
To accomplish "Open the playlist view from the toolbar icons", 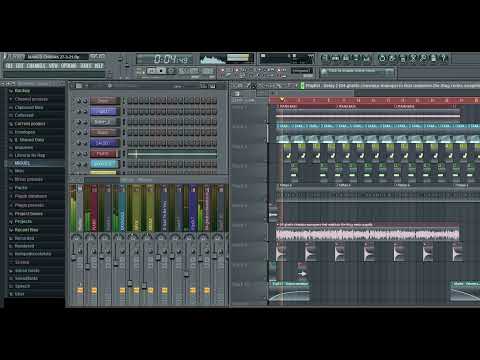I will pyautogui.click(x=324, y=59).
